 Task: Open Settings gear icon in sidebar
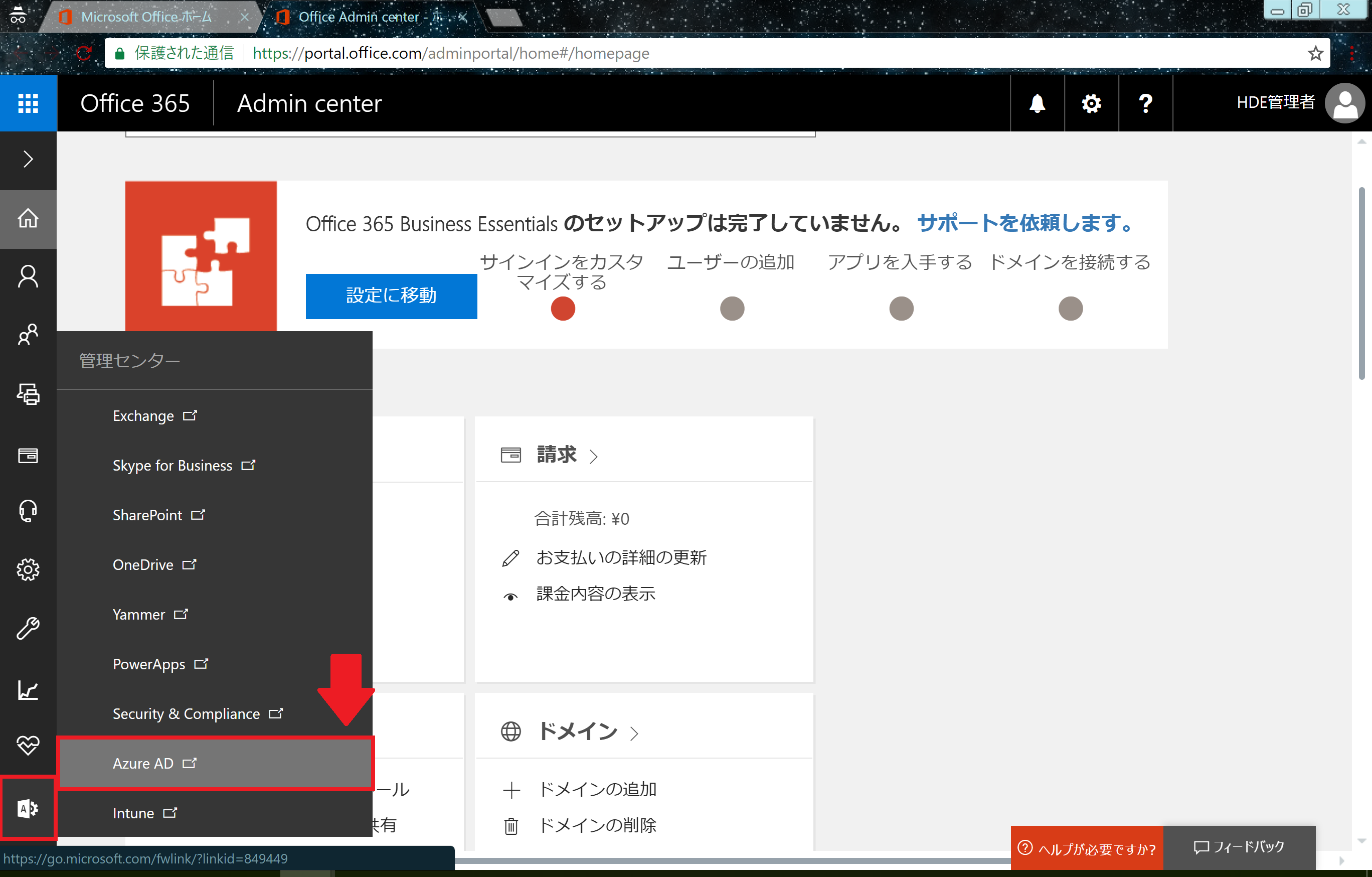(x=28, y=569)
